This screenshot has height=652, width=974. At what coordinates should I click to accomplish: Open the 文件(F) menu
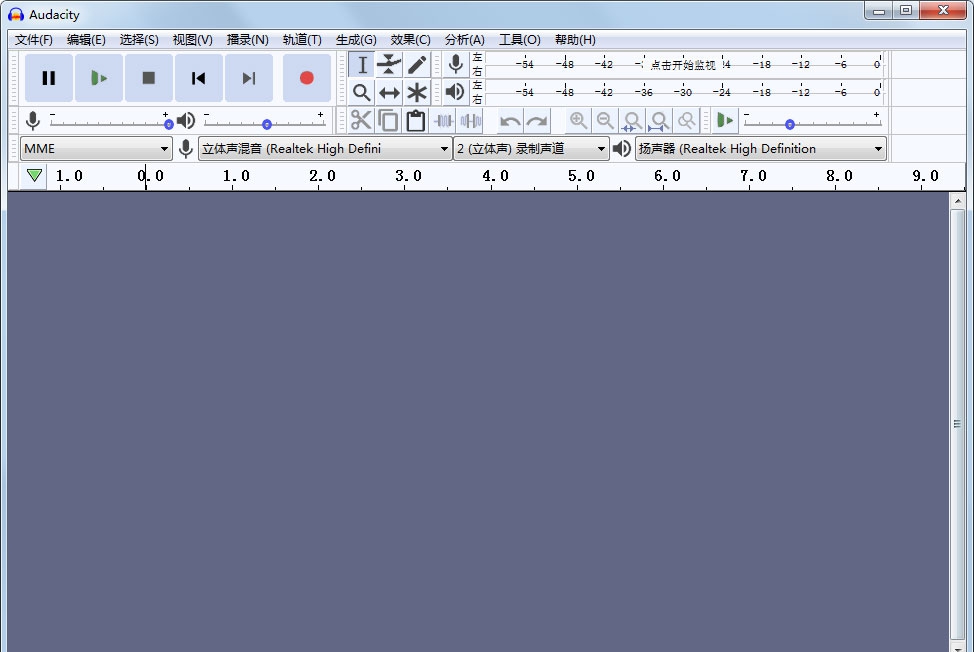[x=34, y=40]
